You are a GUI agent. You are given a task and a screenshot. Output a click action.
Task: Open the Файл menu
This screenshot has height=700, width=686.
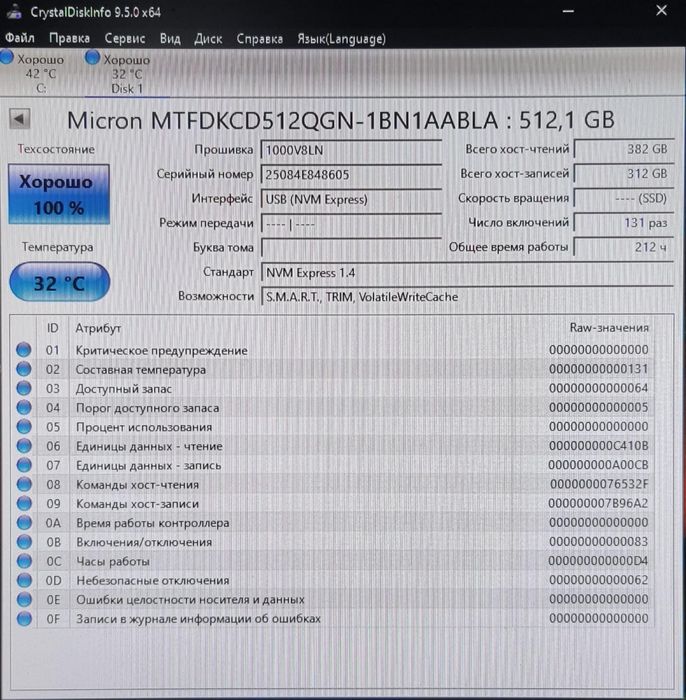tap(20, 38)
